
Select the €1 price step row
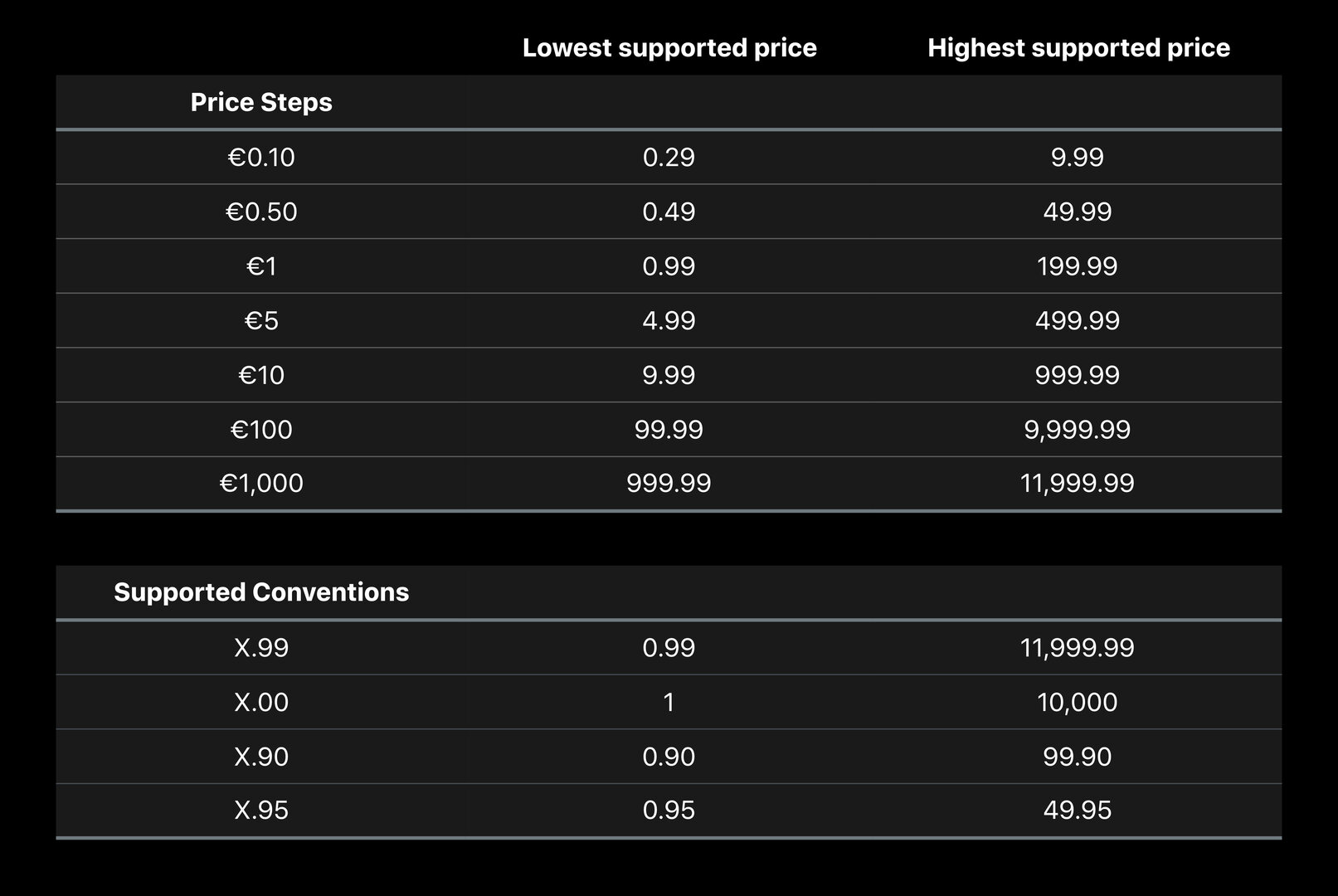coord(669,266)
